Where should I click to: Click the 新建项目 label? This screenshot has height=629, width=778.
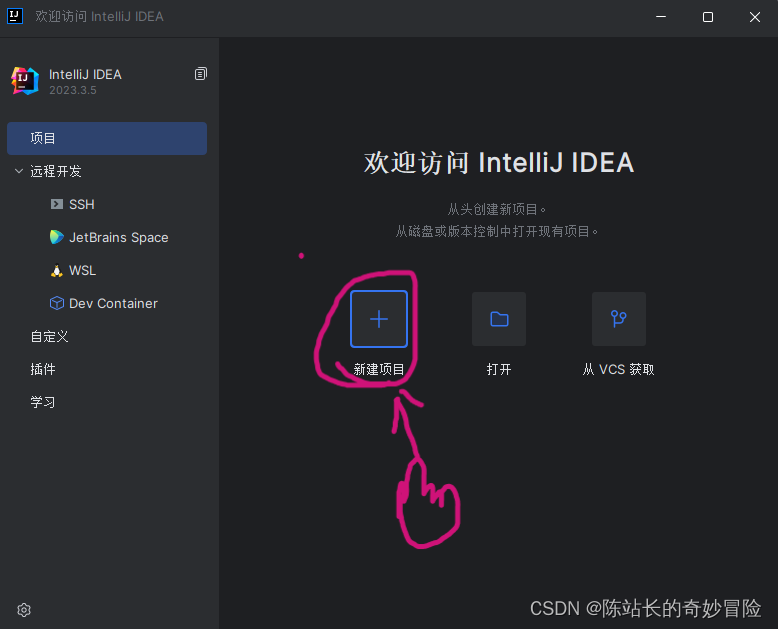[x=379, y=369]
